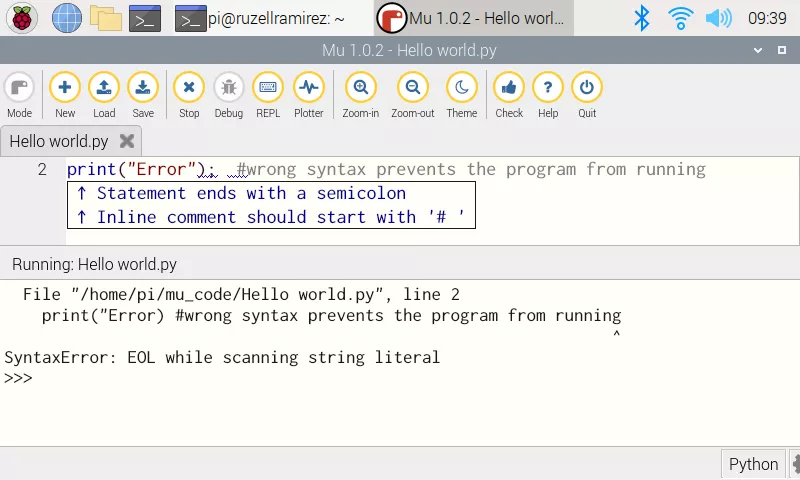This screenshot has width=800, height=480.
Task: Open the volume control in system tray
Action: click(x=718, y=18)
